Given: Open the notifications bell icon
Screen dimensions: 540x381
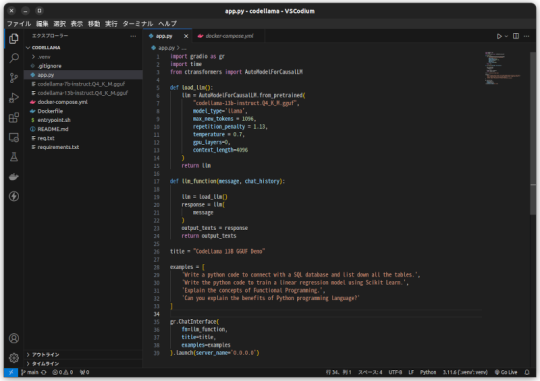Looking at the screenshot, I should tap(527, 372).
